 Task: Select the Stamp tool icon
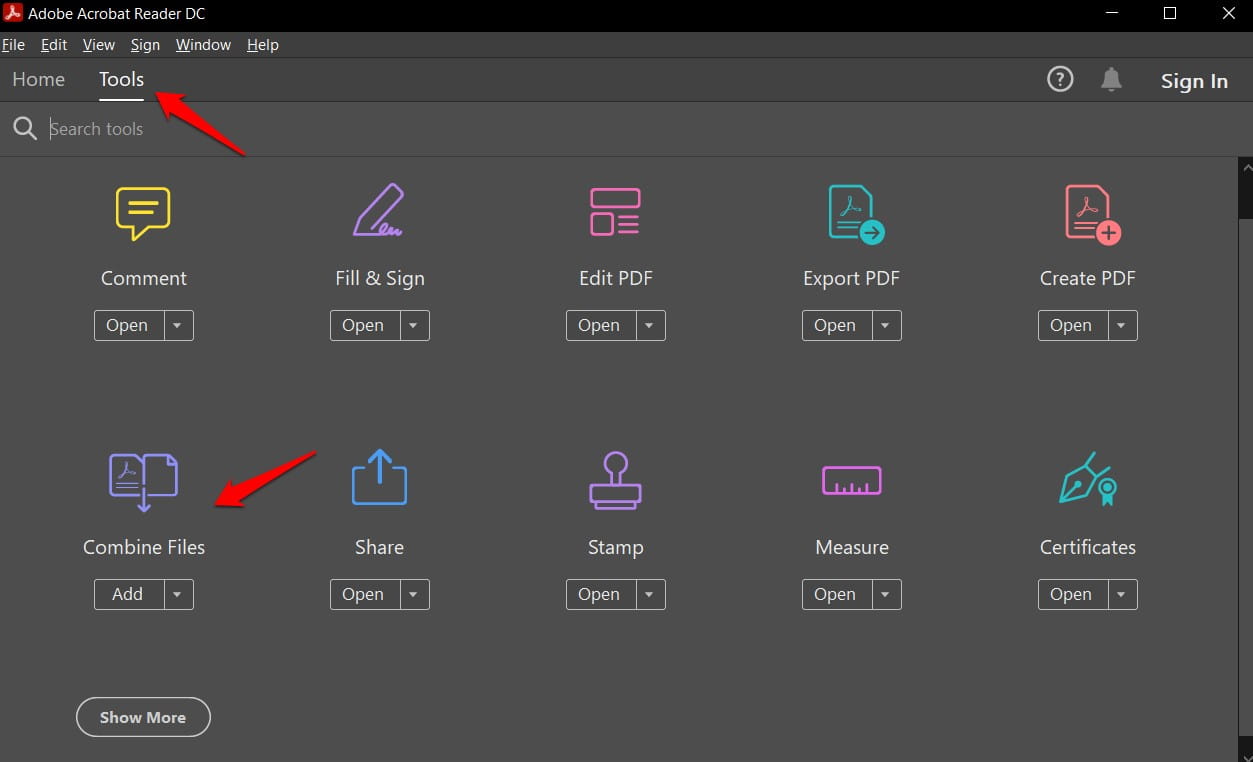[615, 481]
